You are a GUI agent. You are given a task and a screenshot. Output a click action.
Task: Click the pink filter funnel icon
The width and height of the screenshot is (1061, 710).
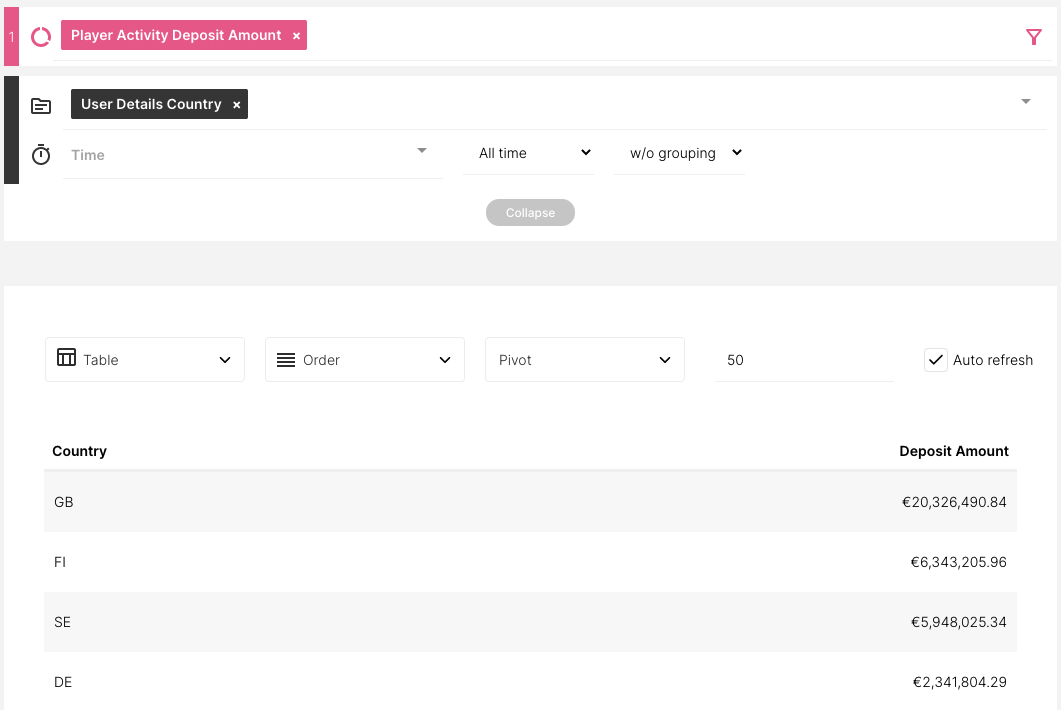(1033, 37)
